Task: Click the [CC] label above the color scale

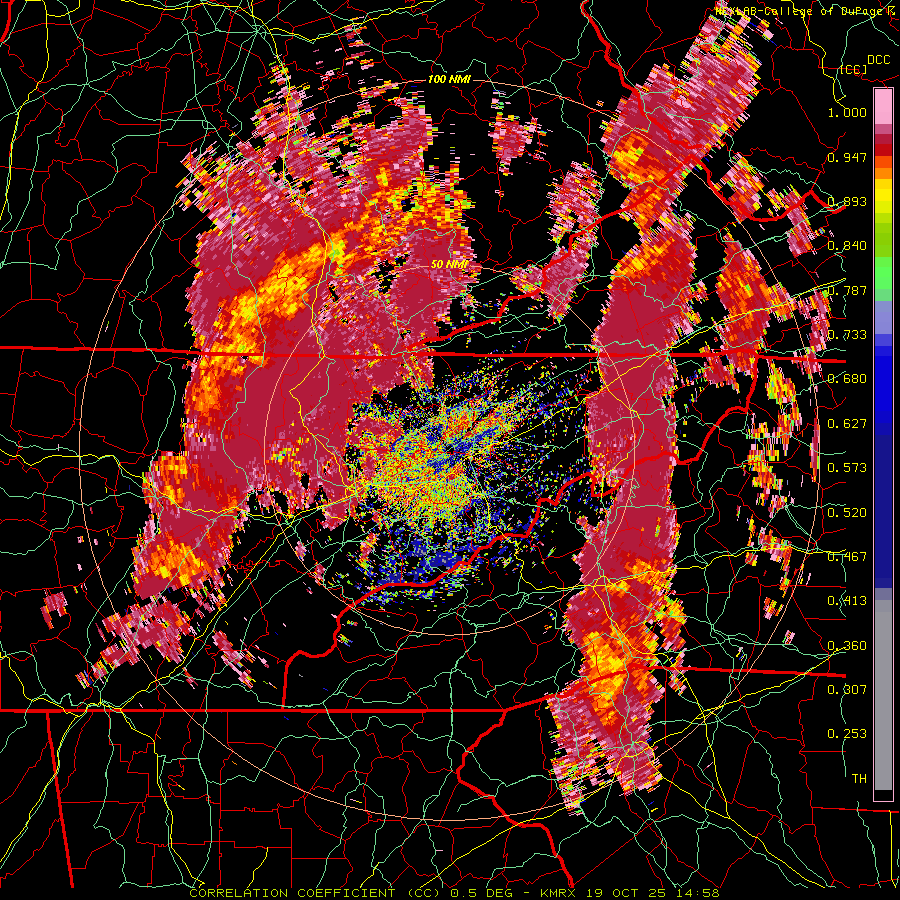Action: coord(854,69)
